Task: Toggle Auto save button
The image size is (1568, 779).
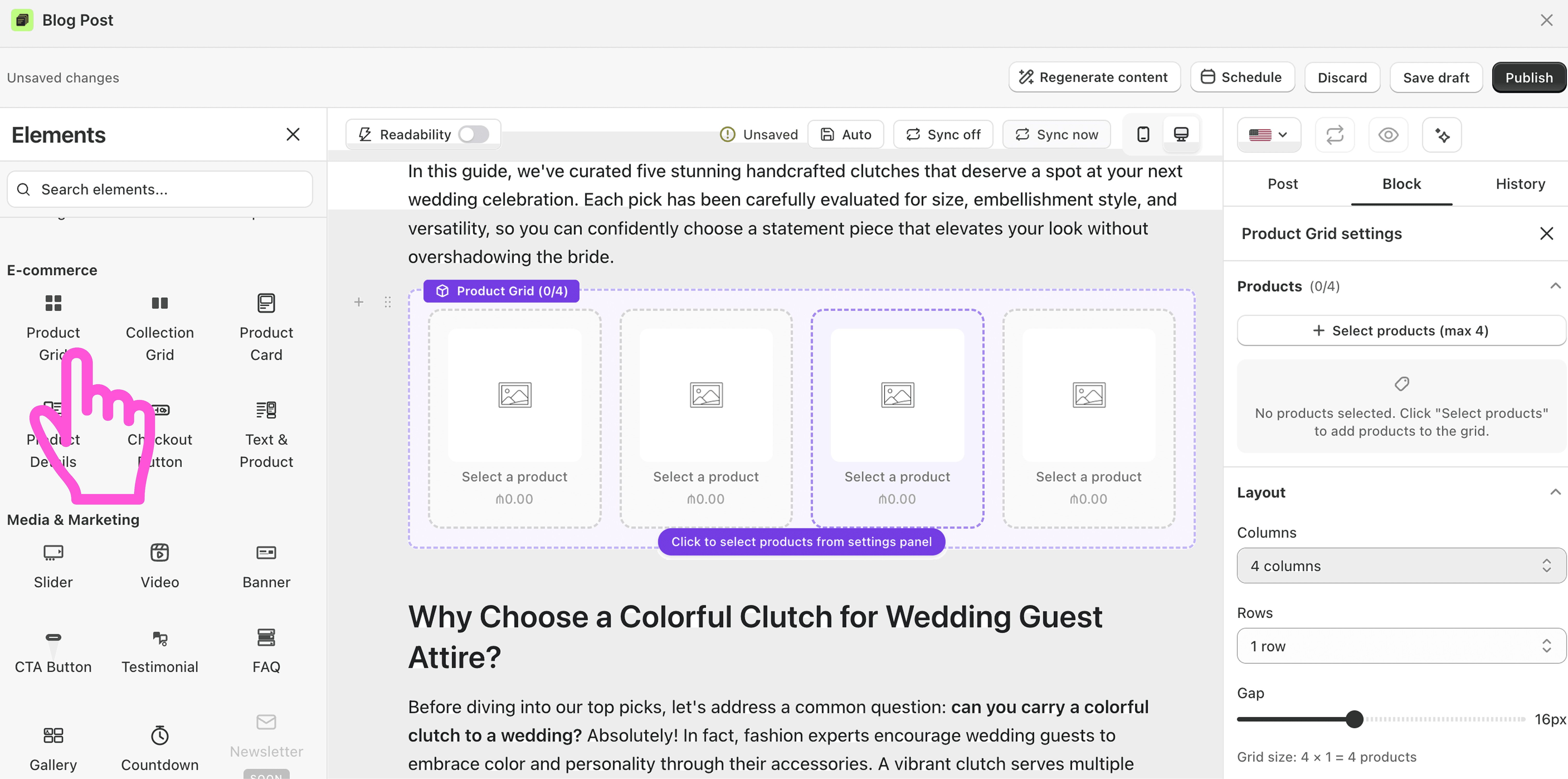Action: pyautogui.click(x=846, y=135)
